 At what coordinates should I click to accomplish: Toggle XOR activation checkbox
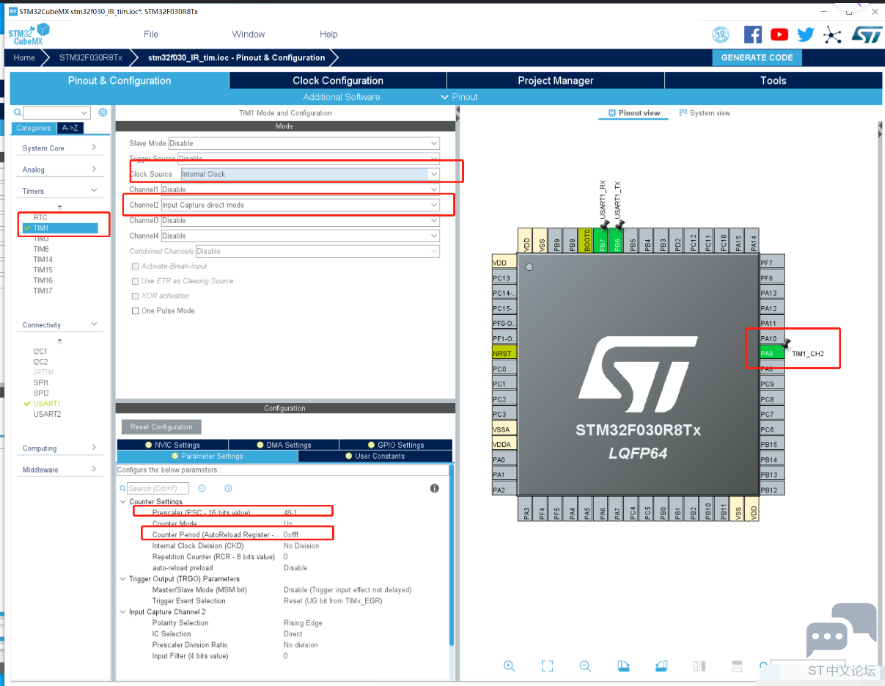coord(135,296)
